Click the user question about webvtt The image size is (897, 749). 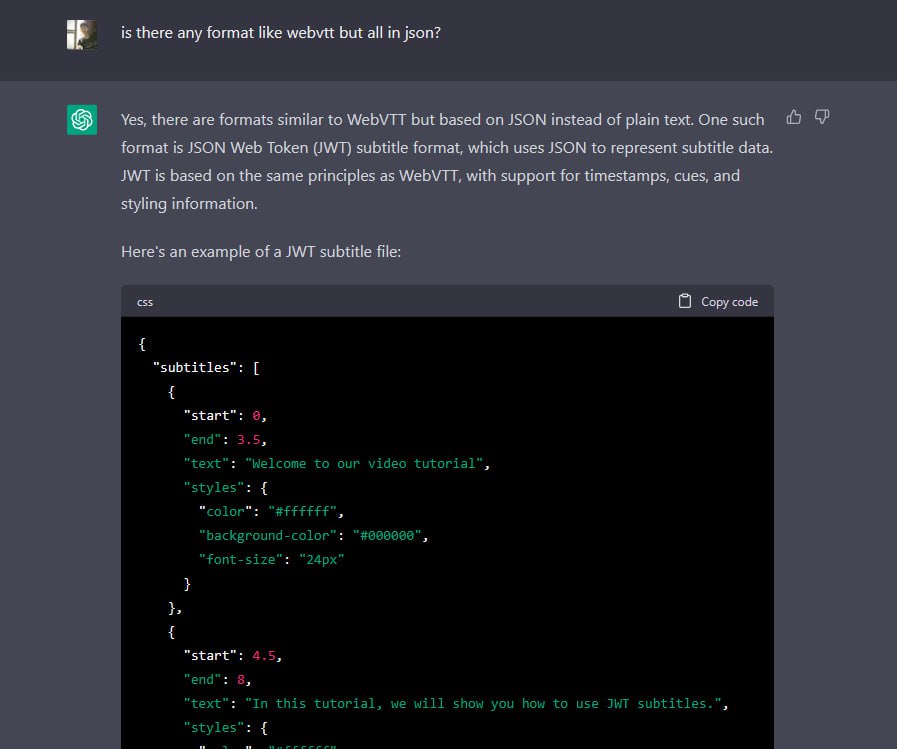281,33
